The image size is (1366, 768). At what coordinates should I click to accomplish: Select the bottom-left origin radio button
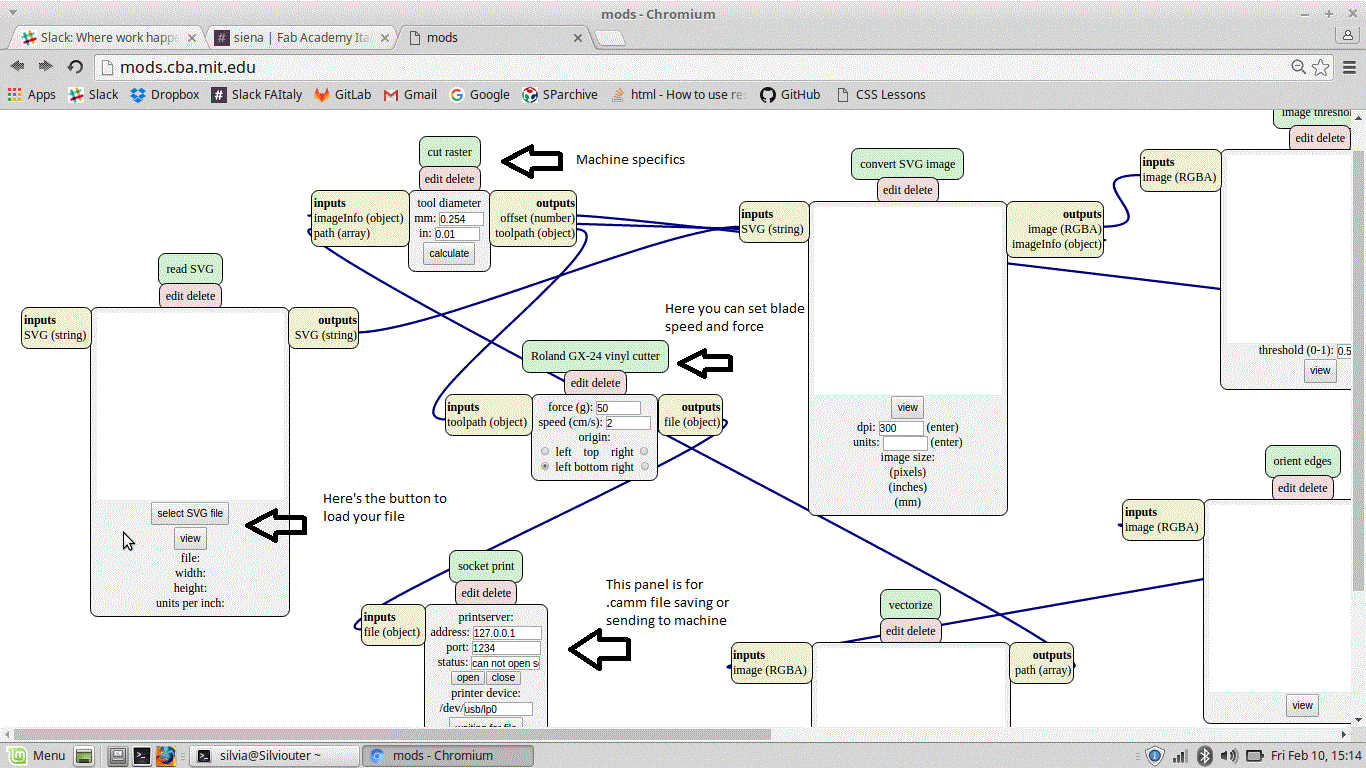(x=545, y=467)
